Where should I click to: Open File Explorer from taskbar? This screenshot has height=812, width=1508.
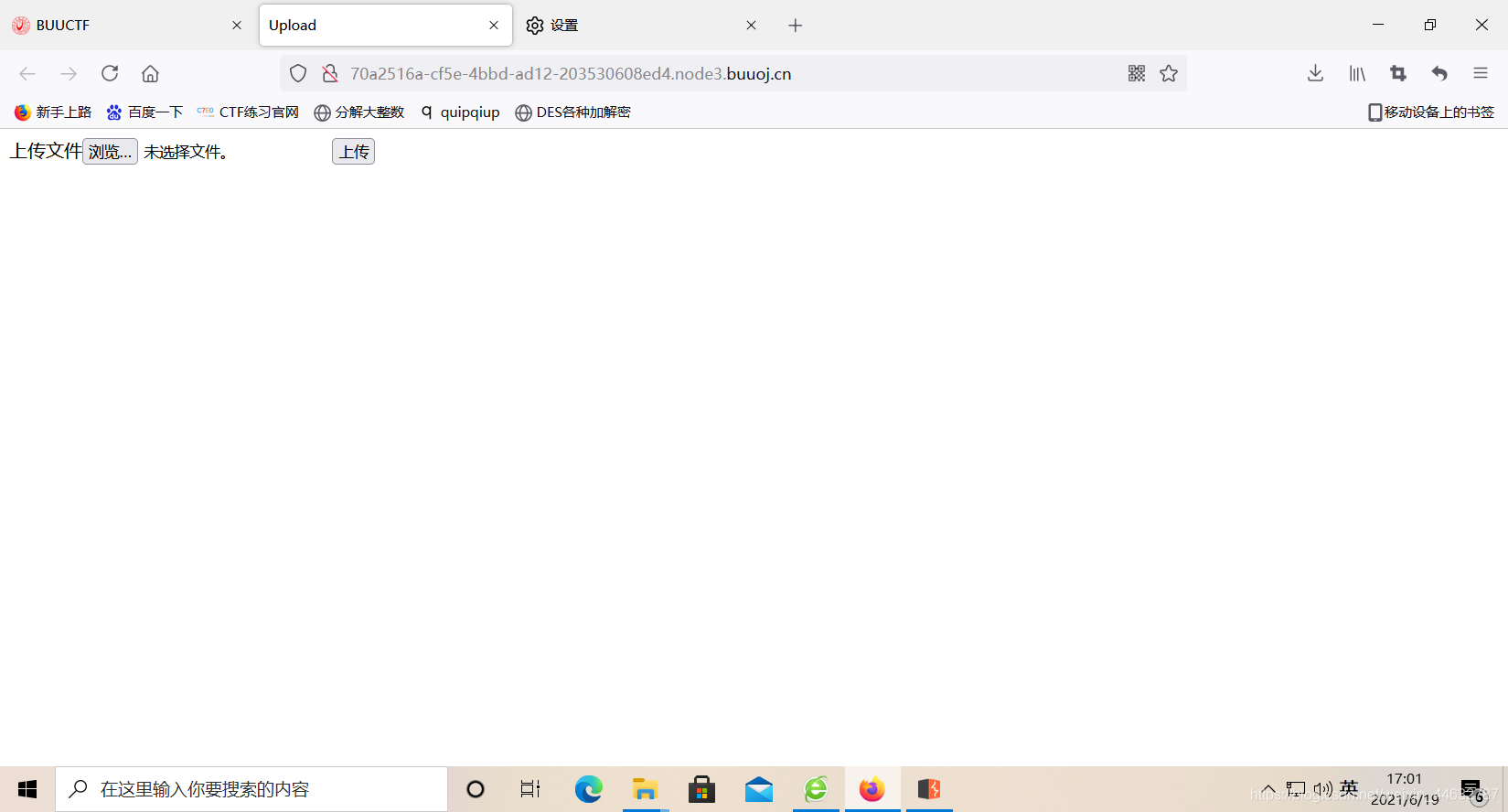646,789
